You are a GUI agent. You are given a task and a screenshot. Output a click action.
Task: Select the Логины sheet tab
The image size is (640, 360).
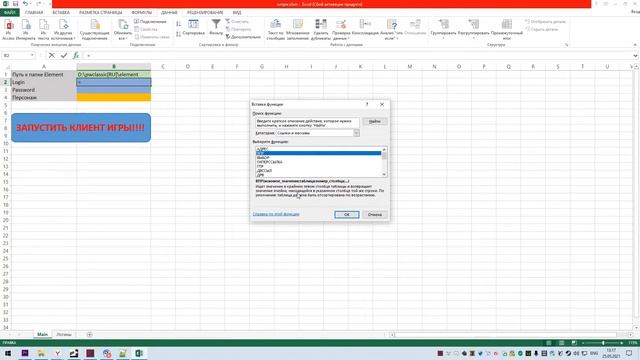click(x=64, y=335)
